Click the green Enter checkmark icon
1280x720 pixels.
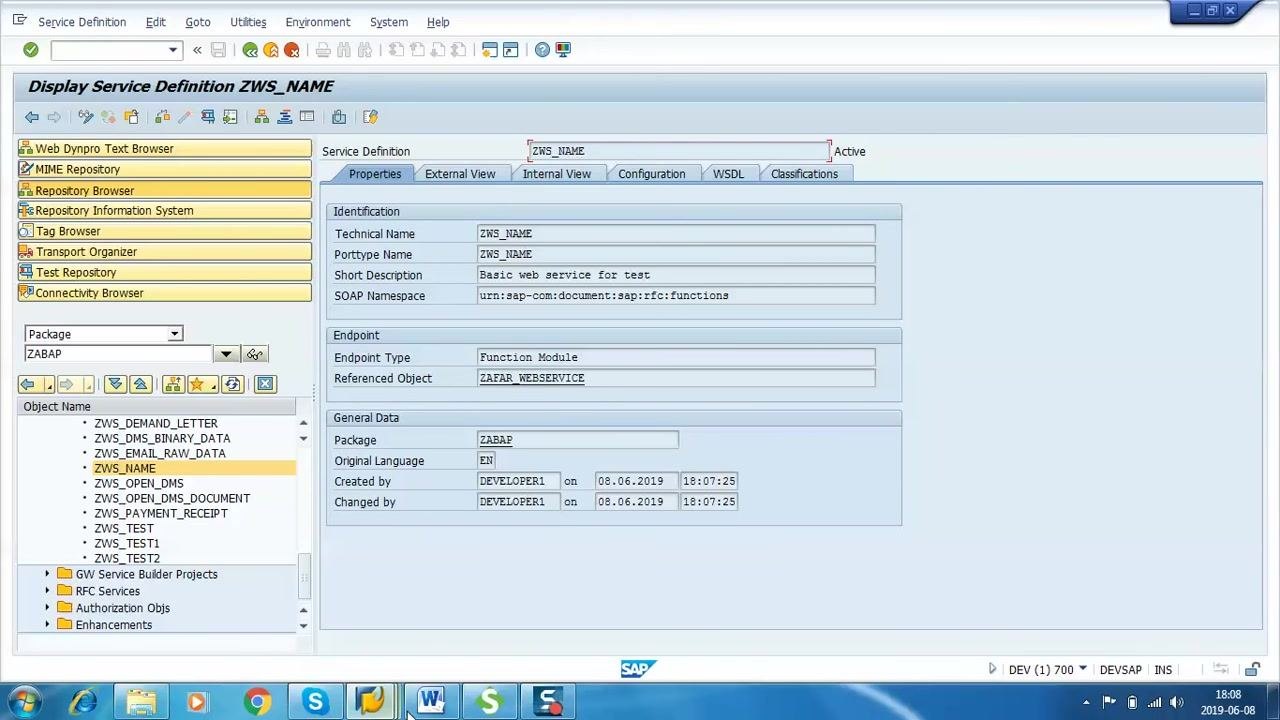pos(31,50)
